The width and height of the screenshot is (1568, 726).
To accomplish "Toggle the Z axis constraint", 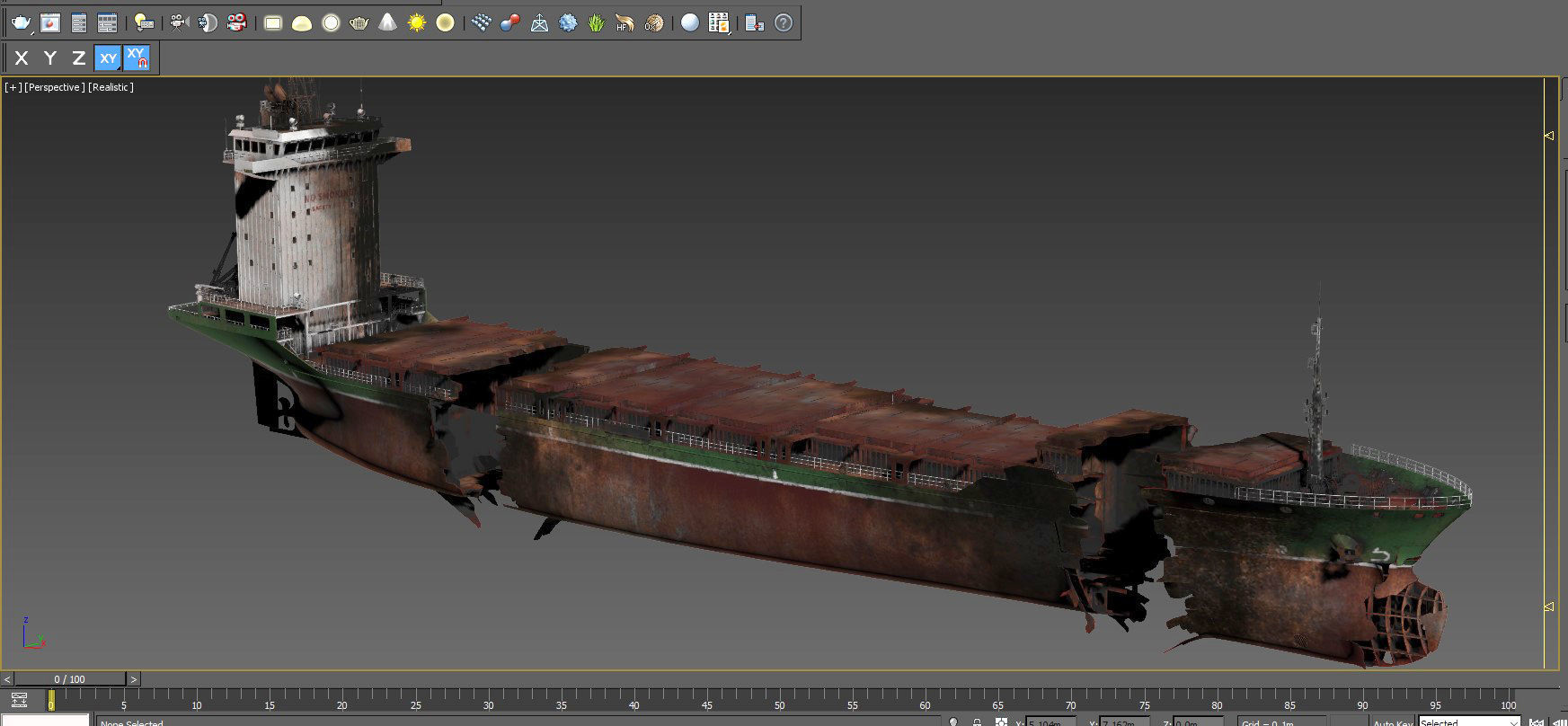I will (79, 58).
